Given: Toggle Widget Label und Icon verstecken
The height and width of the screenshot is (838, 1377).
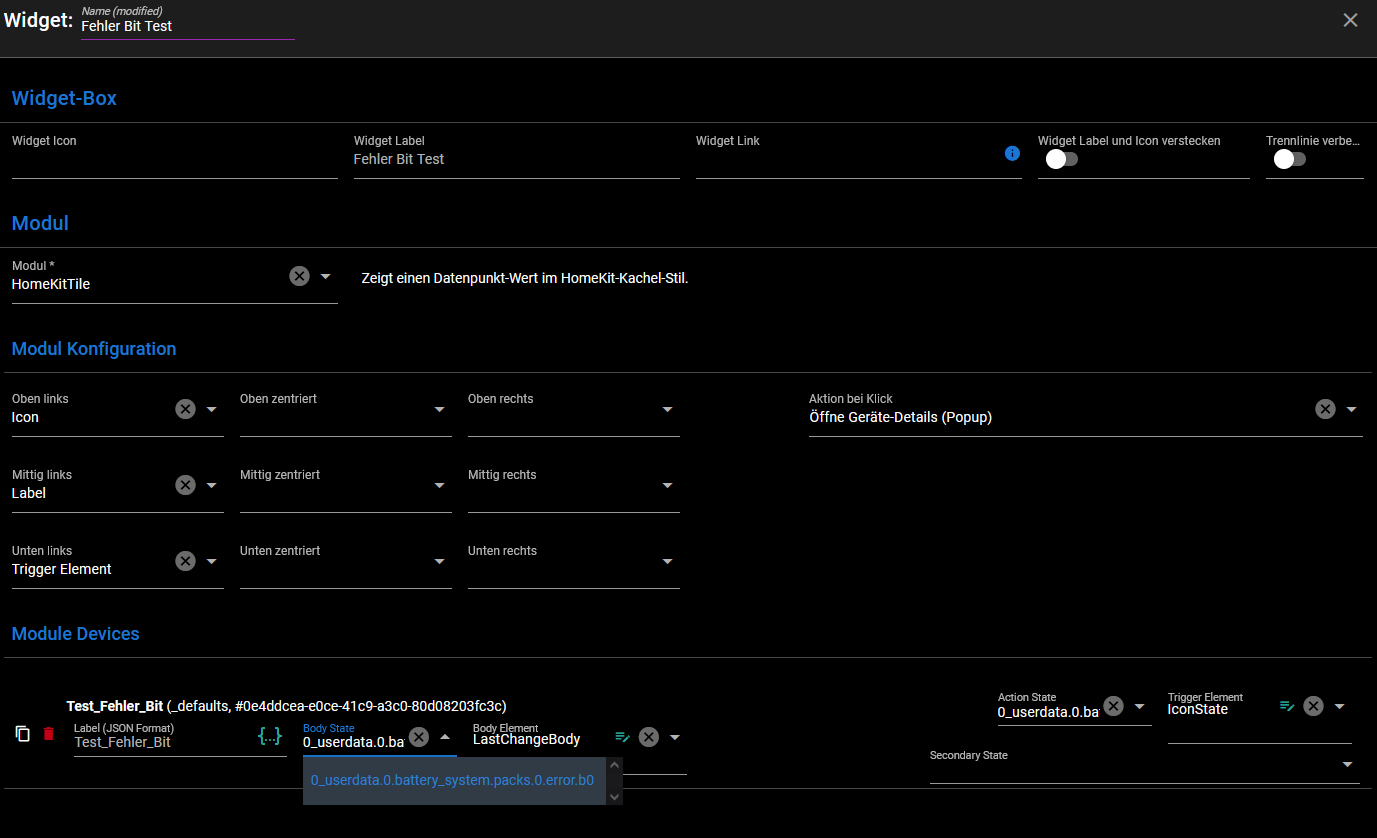Looking at the screenshot, I should click(1061, 159).
